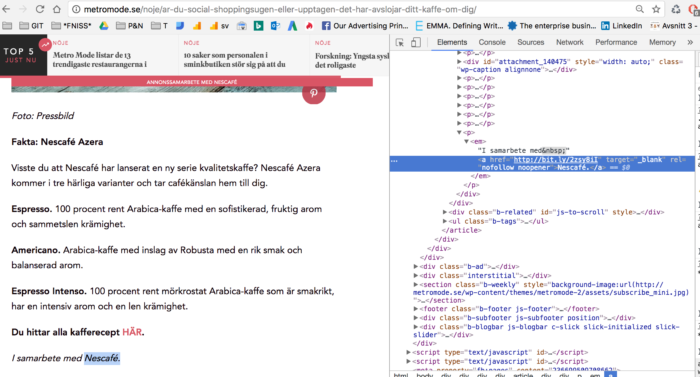Open the Google Analytics sv bookmark

pyautogui.click(x=219, y=26)
